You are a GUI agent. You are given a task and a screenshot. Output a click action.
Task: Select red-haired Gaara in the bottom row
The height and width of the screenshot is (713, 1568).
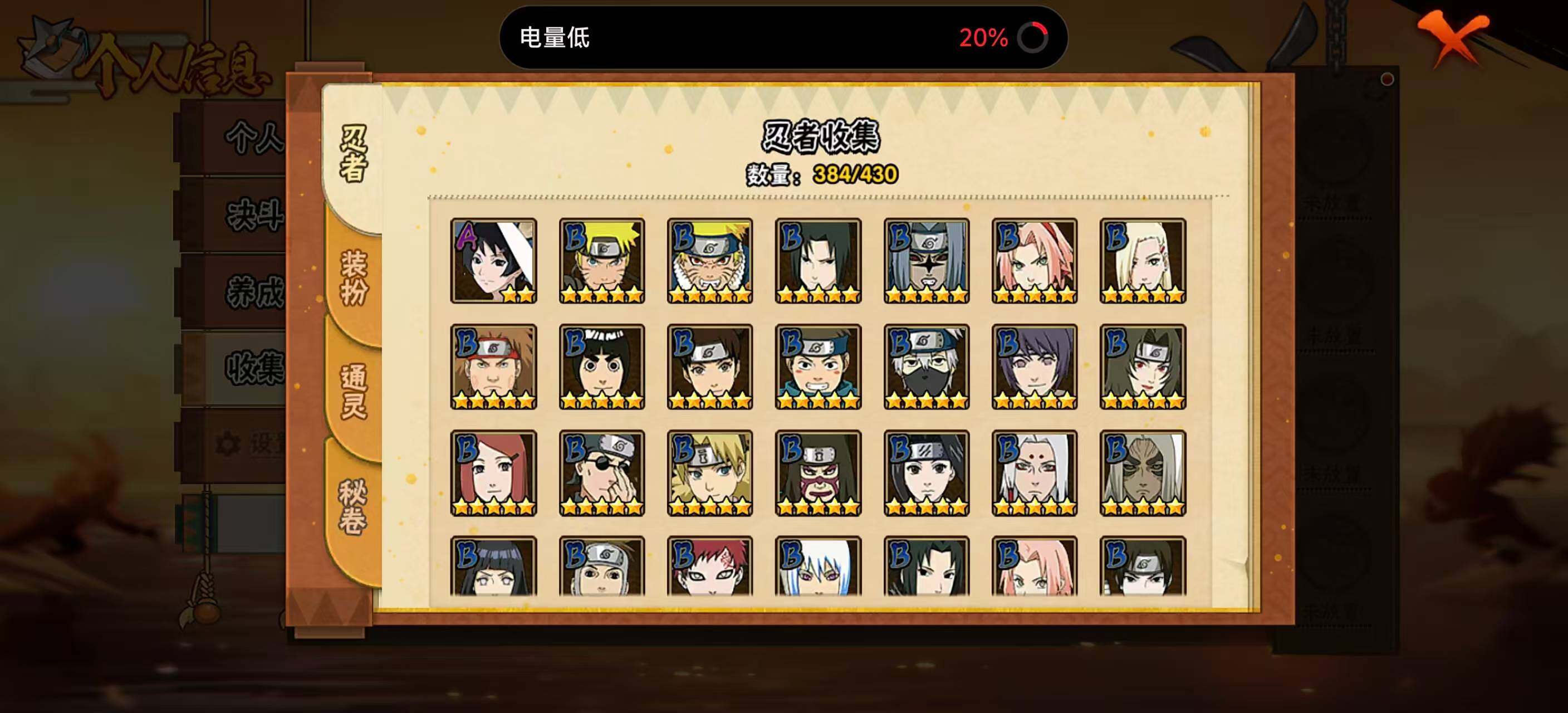pos(710,565)
